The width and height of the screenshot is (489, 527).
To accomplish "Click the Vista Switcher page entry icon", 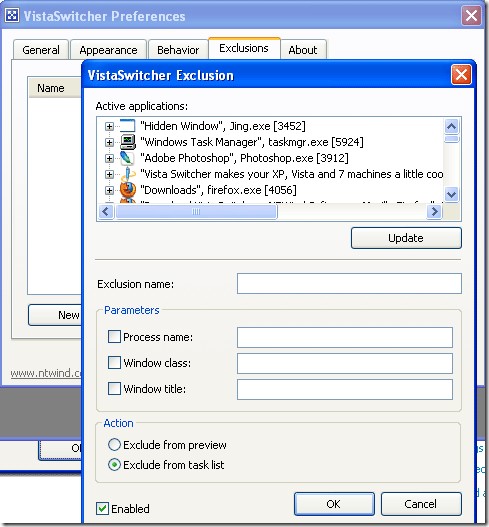I will [128, 174].
